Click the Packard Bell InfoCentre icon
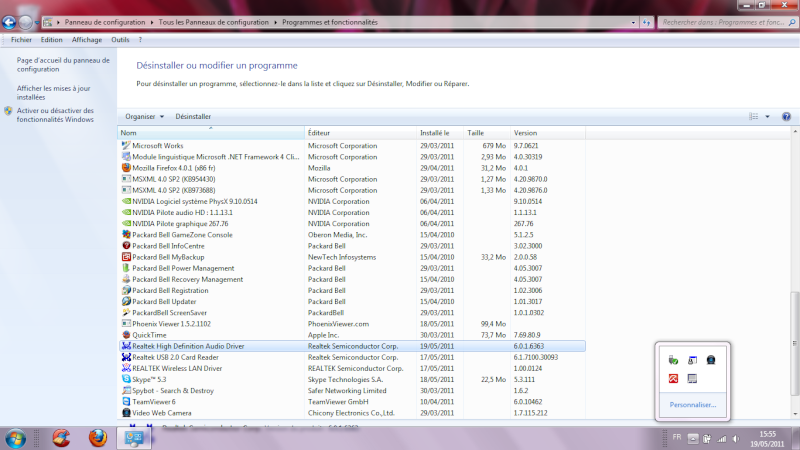 tap(126, 245)
